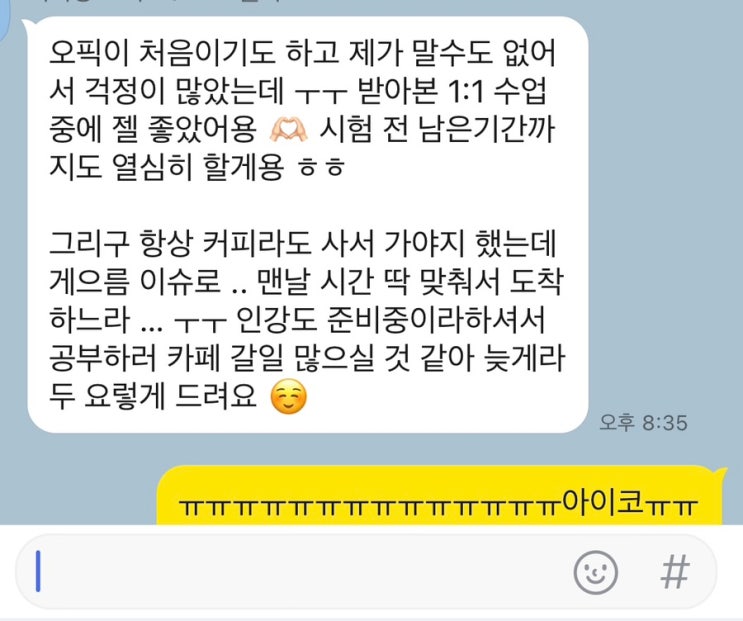
Task: Tap the 인강도 준비중이라하셔서 line
Action: 390,321
